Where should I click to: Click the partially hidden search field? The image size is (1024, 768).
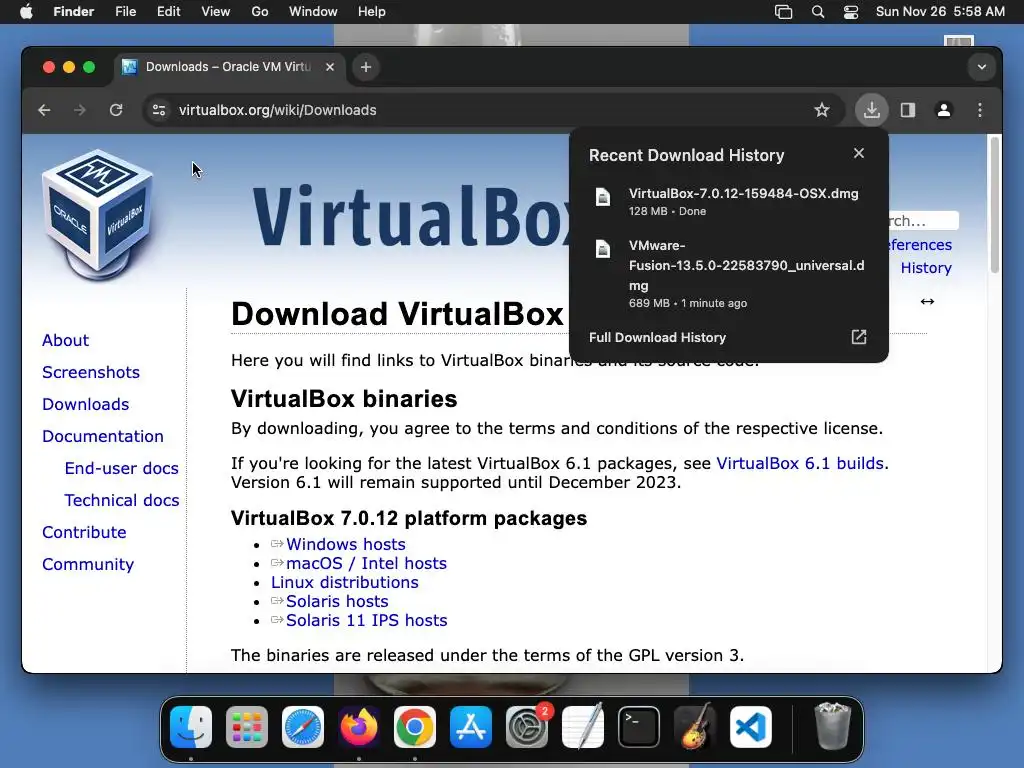click(x=923, y=221)
